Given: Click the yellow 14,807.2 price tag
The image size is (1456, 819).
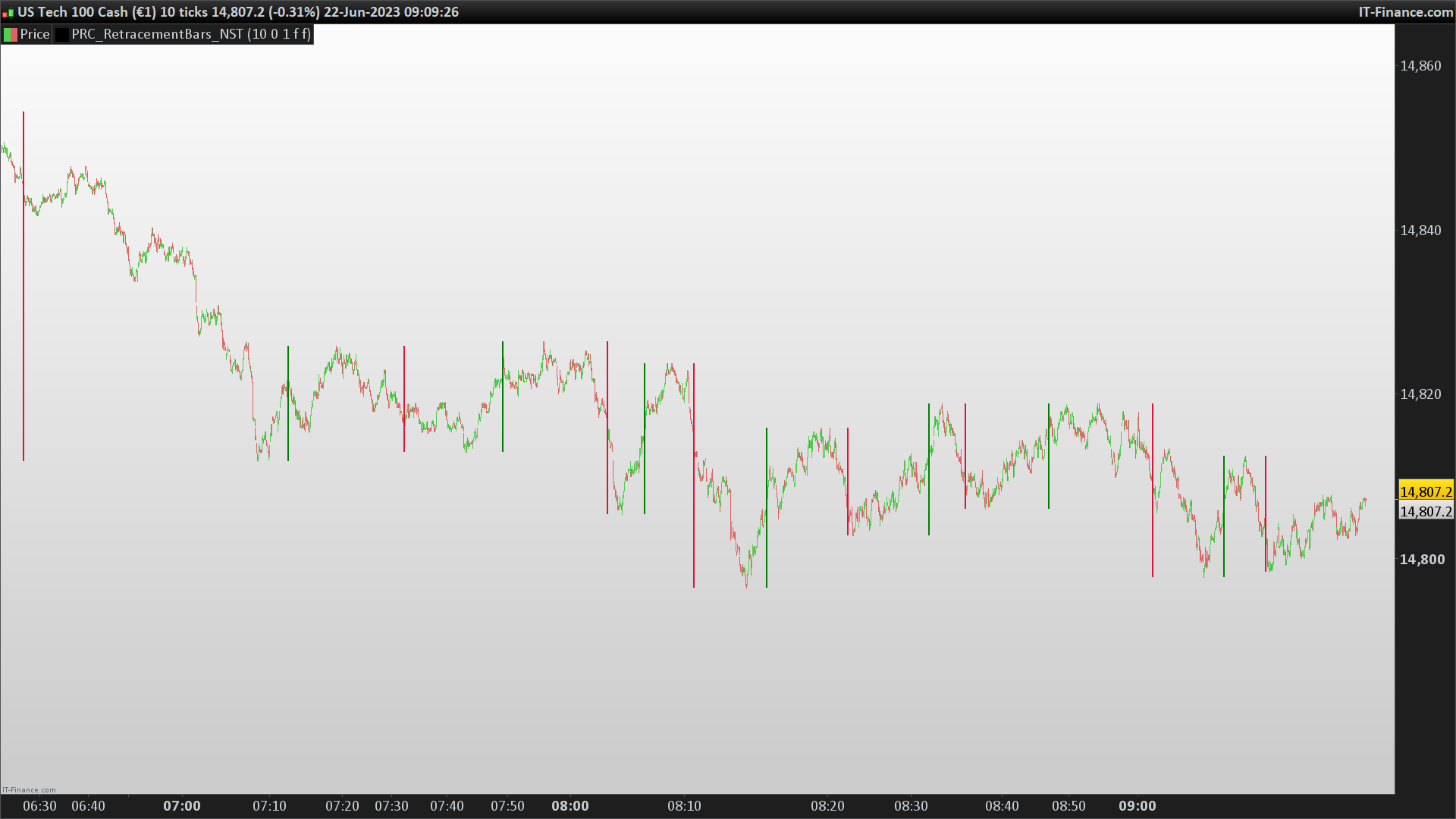Looking at the screenshot, I should pyautogui.click(x=1426, y=492).
